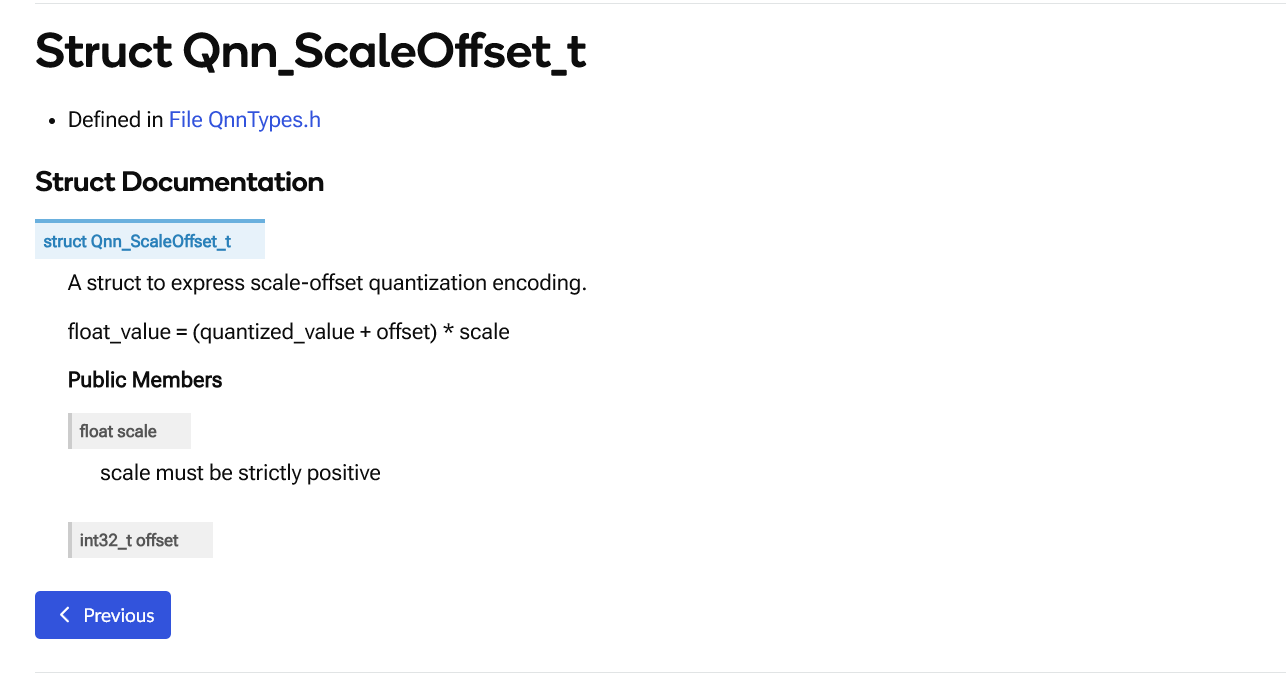
Task: Open the File QnnTypes.h link
Action: tap(245, 120)
